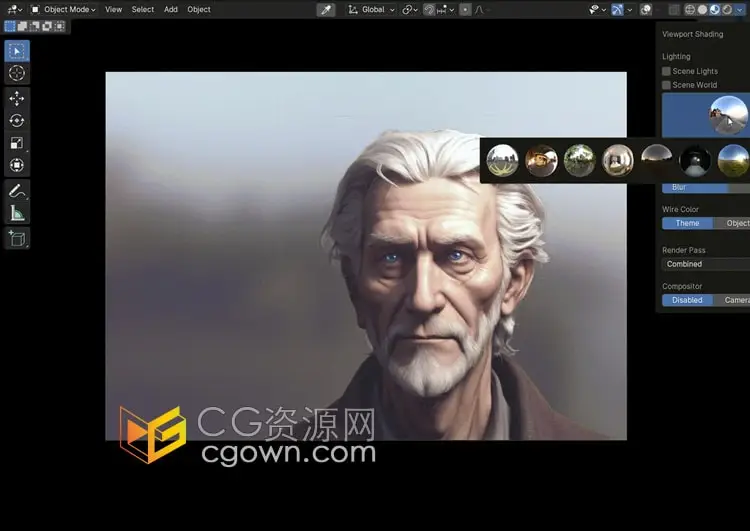Screen dimensions: 750x531
Task: Open the View menu
Action: click(x=113, y=10)
